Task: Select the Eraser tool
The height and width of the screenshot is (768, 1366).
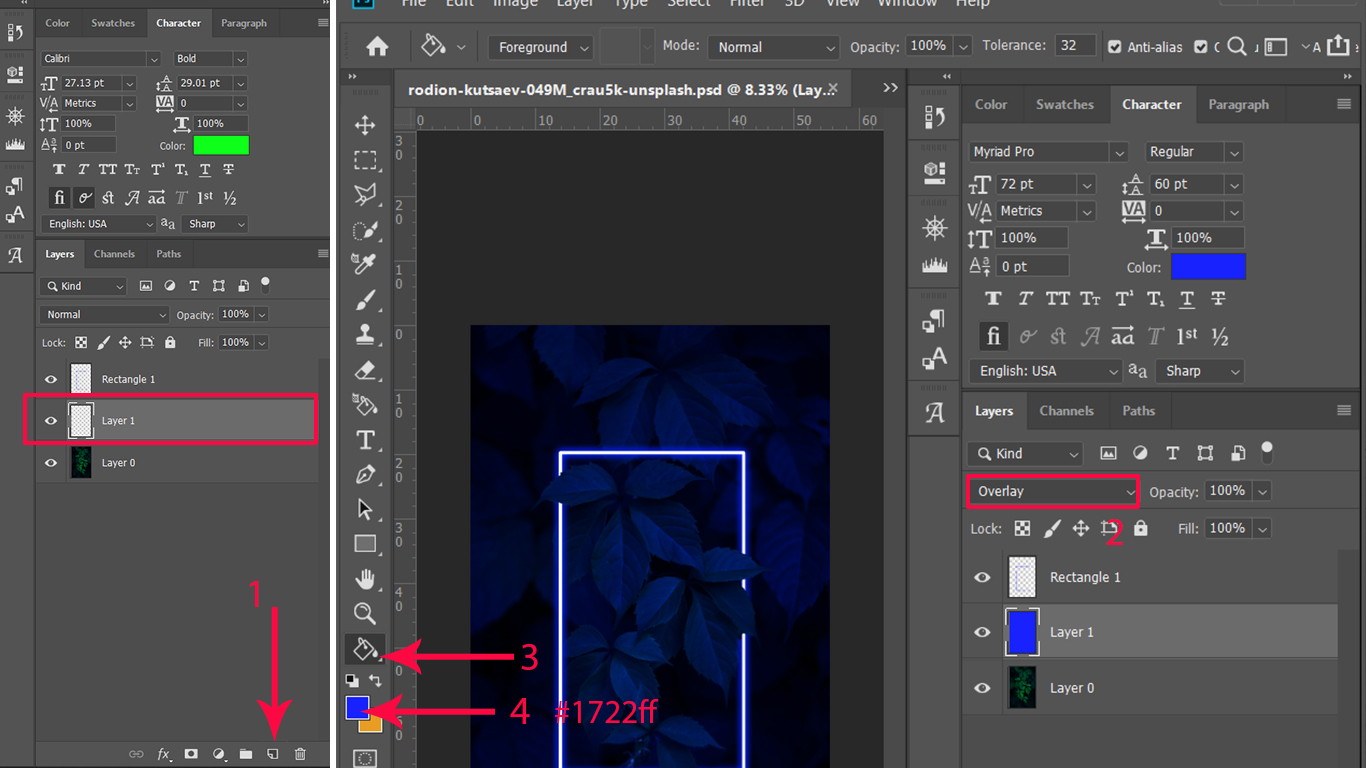Action: (365, 370)
